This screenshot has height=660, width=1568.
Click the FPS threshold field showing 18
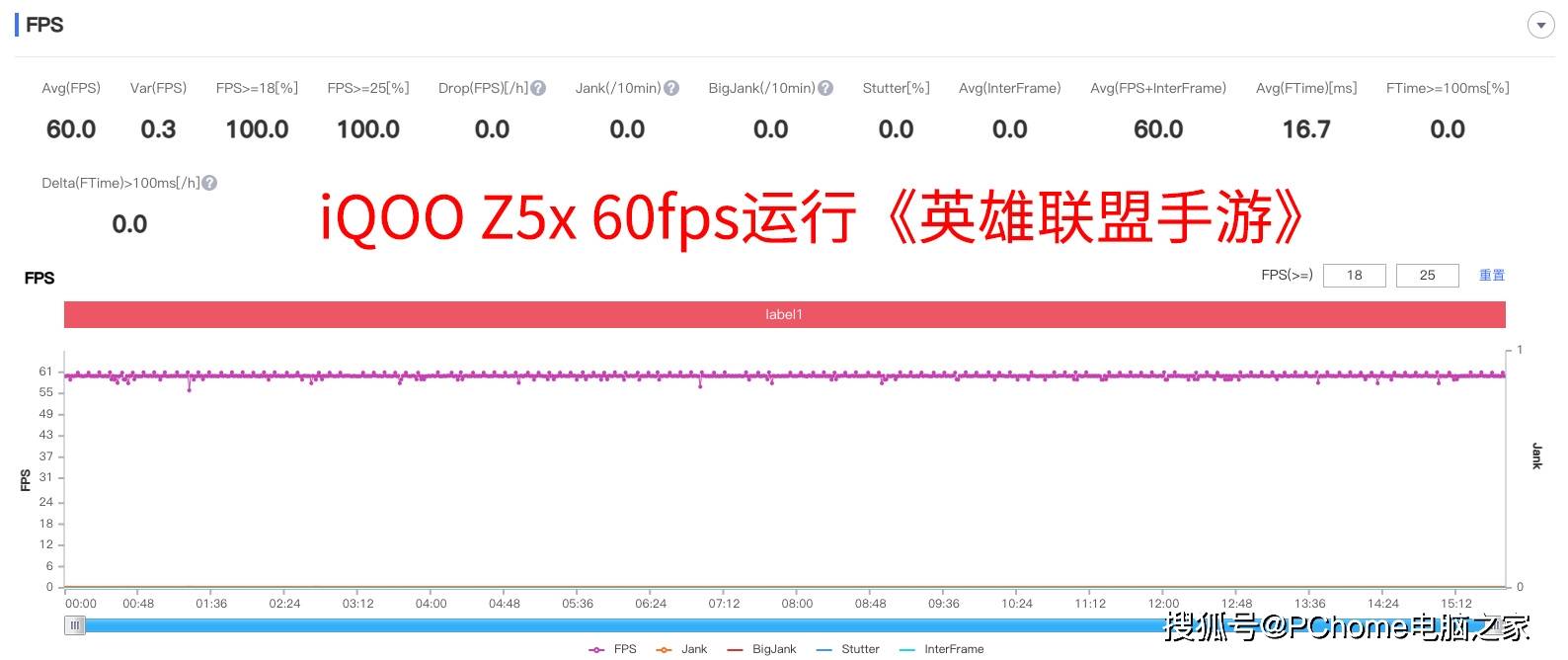tap(1354, 275)
